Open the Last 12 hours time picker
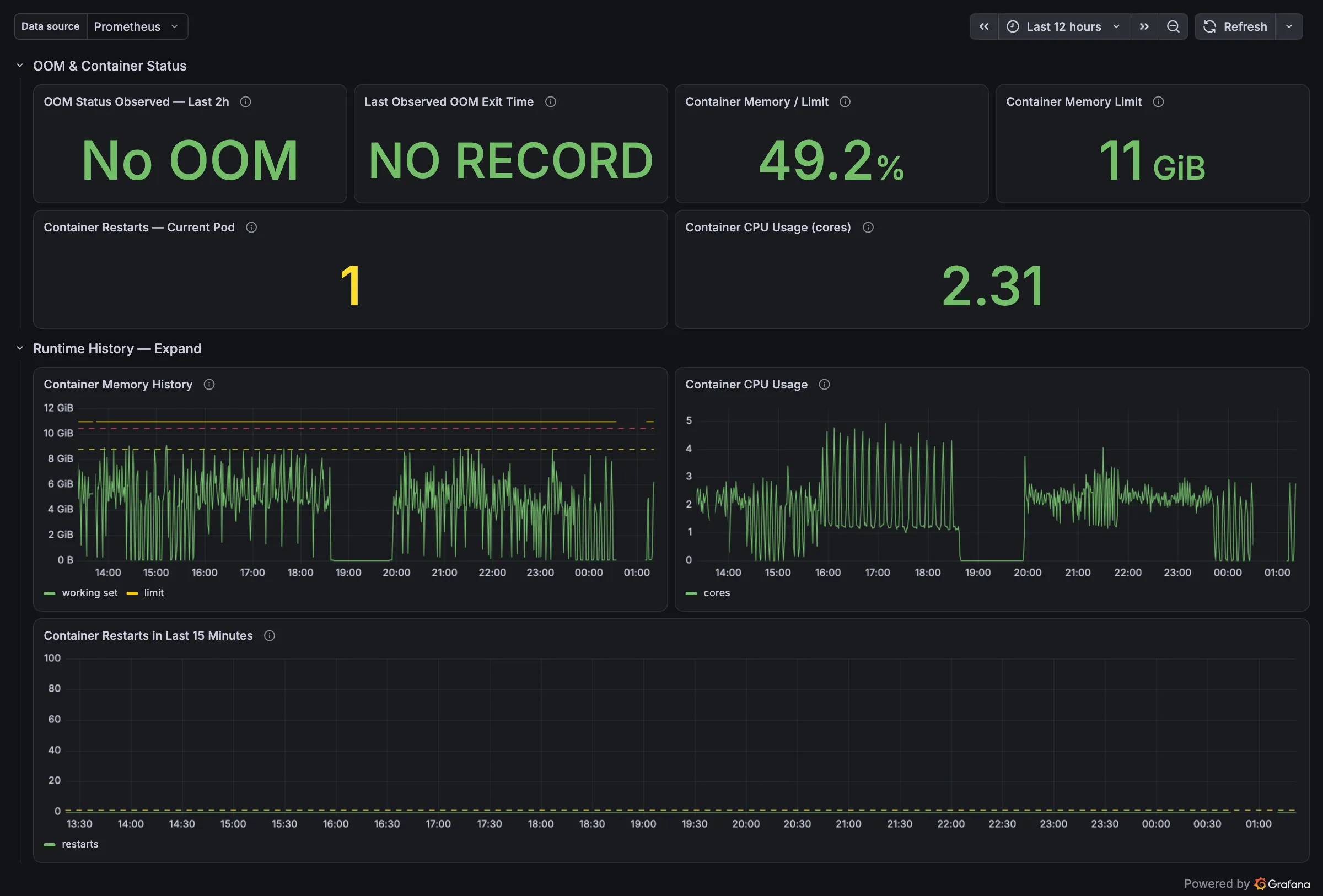The height and width of the screenshot is (896, 1323). coord(1064,27)
